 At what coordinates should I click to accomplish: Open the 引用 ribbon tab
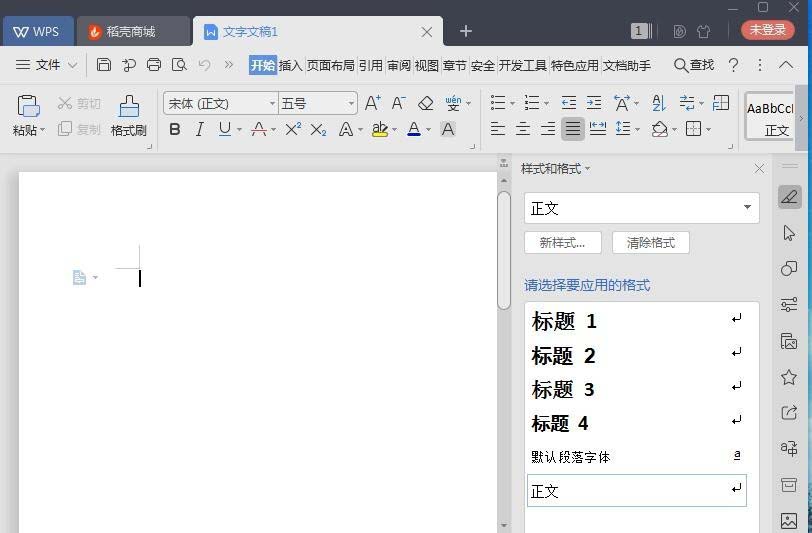[x=370, y=65]
